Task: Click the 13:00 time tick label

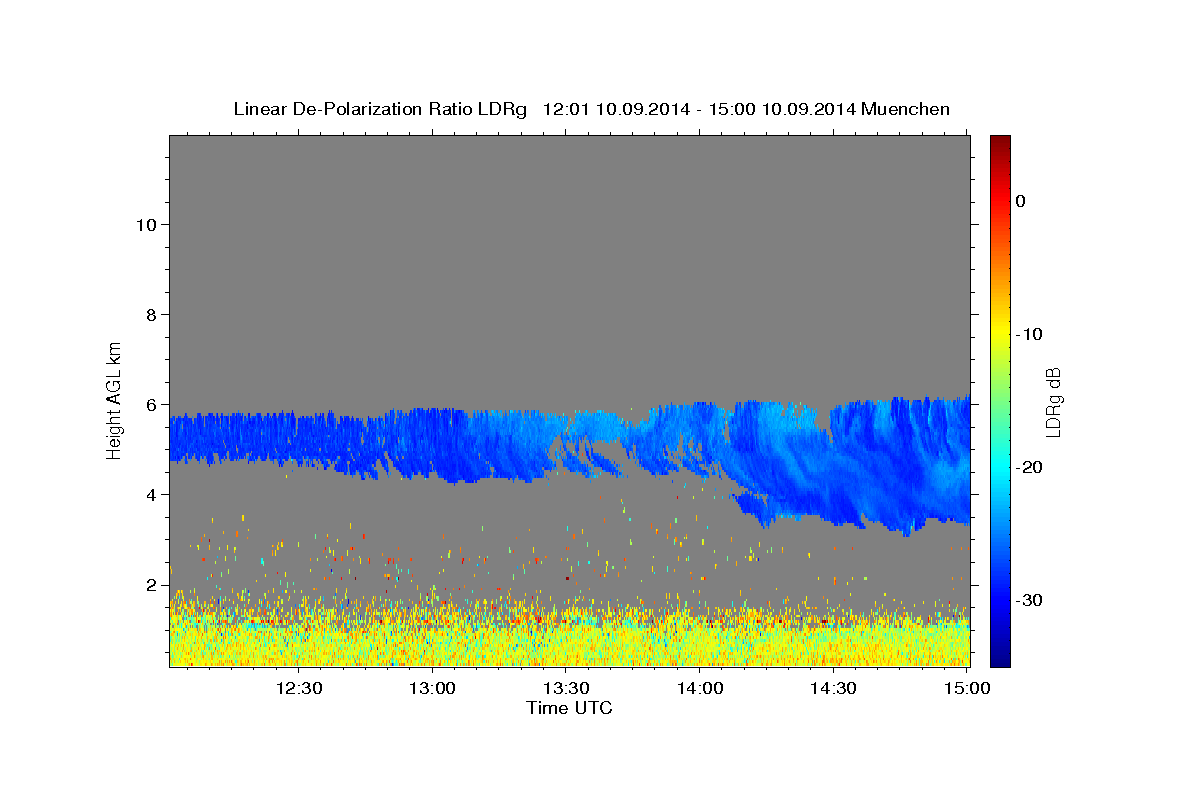Action: 433,688
